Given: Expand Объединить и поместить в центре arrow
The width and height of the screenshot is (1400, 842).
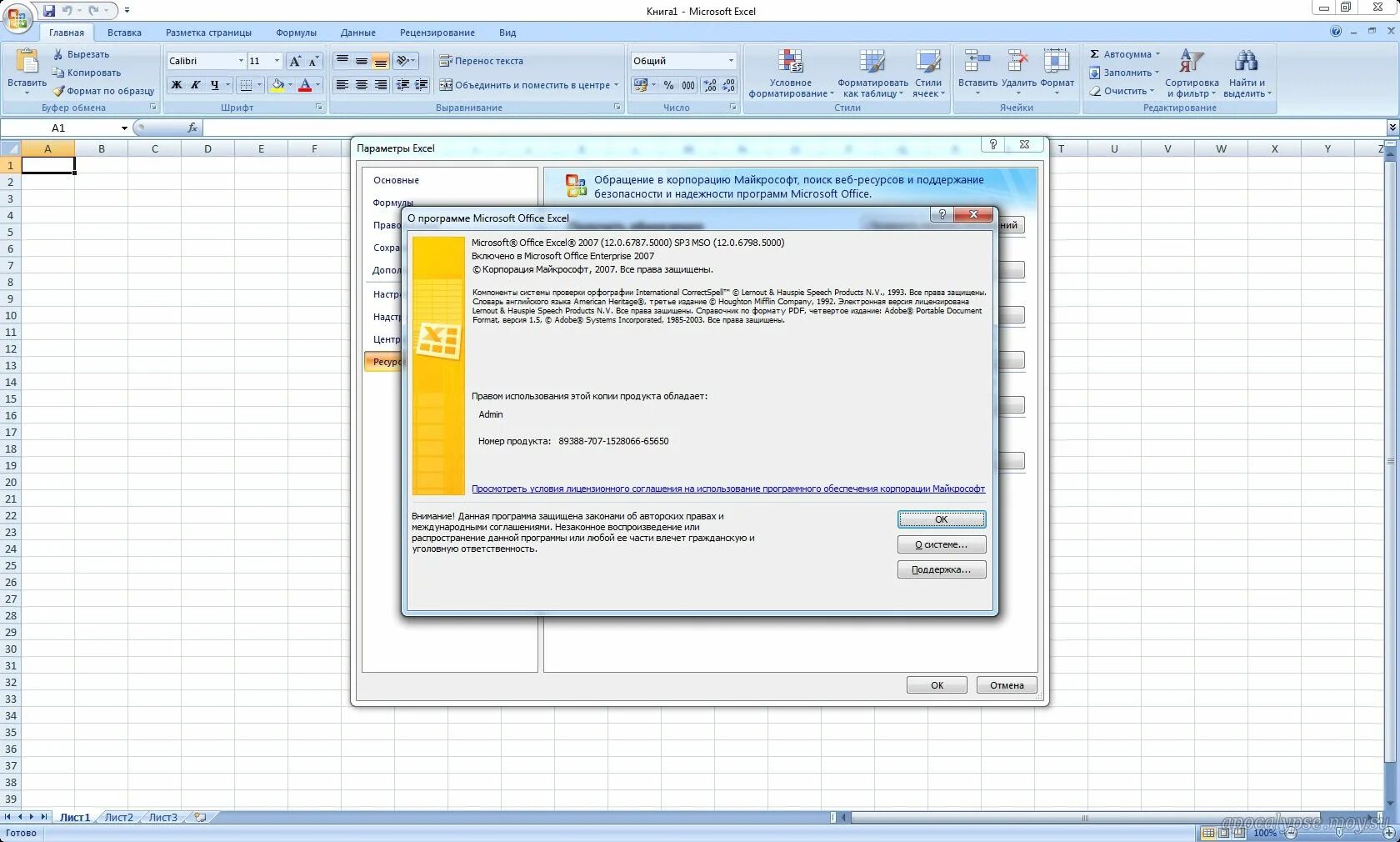Looking at the screenshot, I should click(617, 85).
